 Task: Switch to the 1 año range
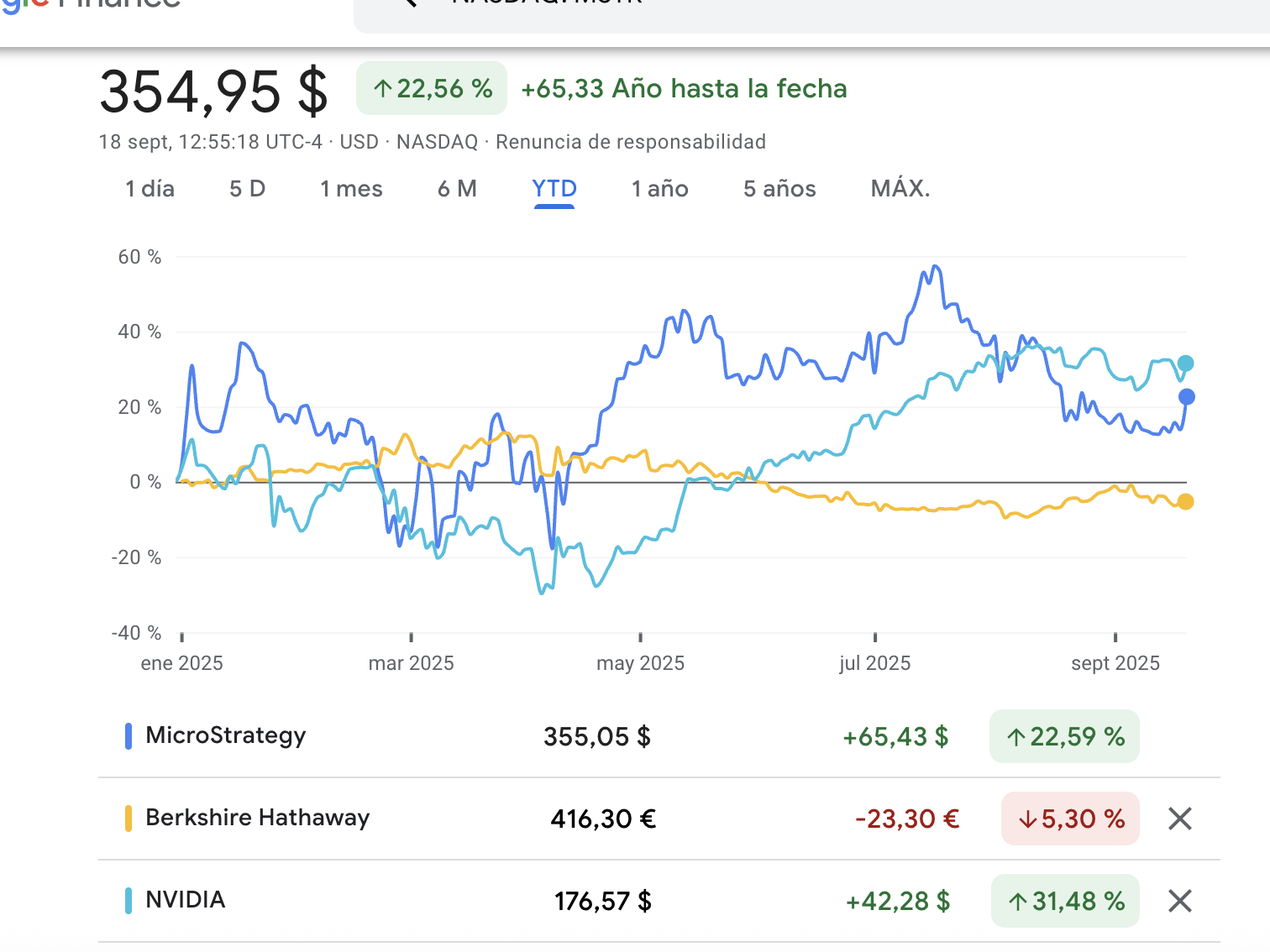(659, 189)
